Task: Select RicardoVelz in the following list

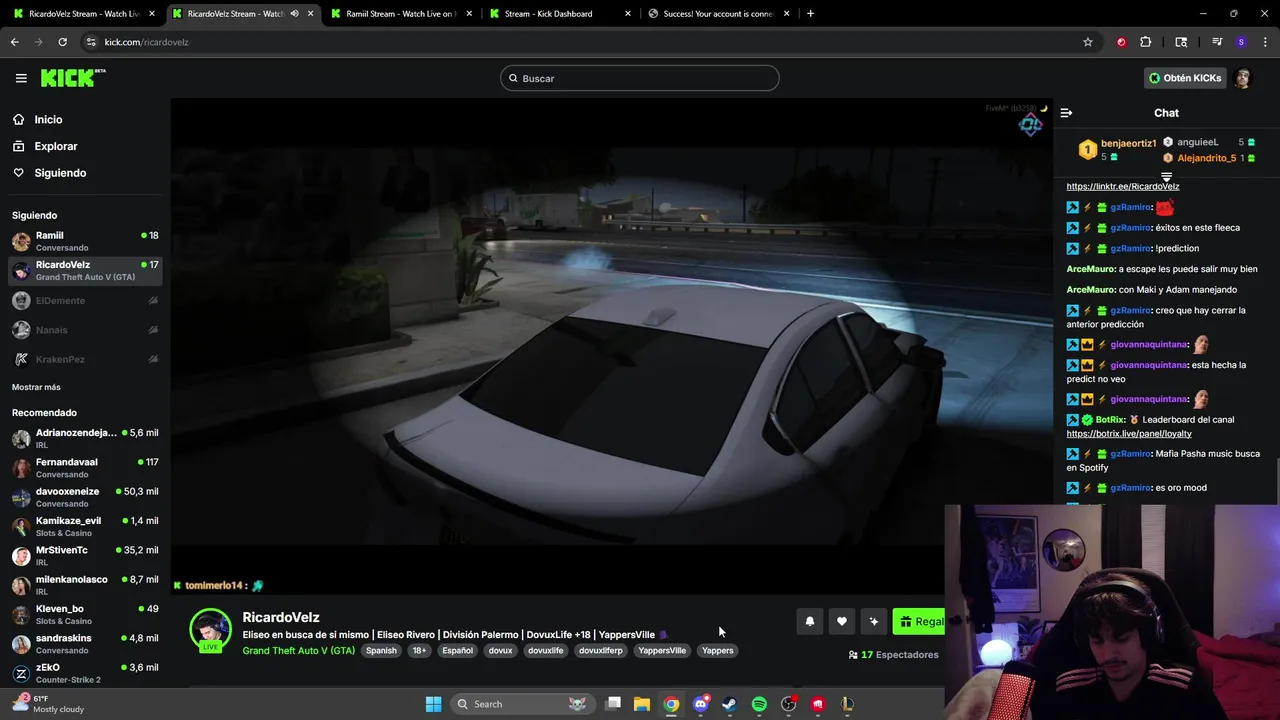Action: [x=85, y=270]
